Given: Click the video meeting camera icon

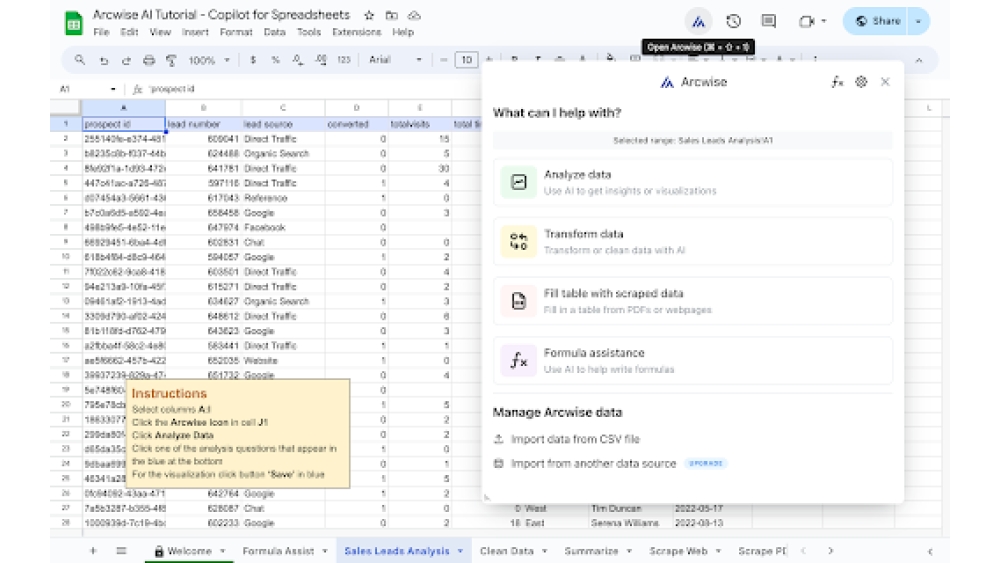Looking at the screenshot, I should 807,21.
